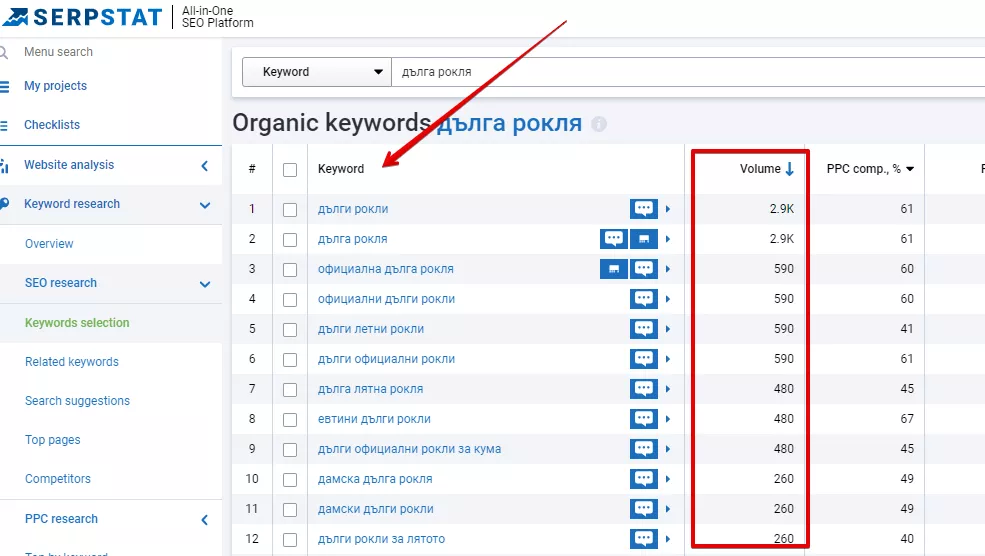Click speech bubble icon for официална дълга рокля

click(x=644, y=269)
